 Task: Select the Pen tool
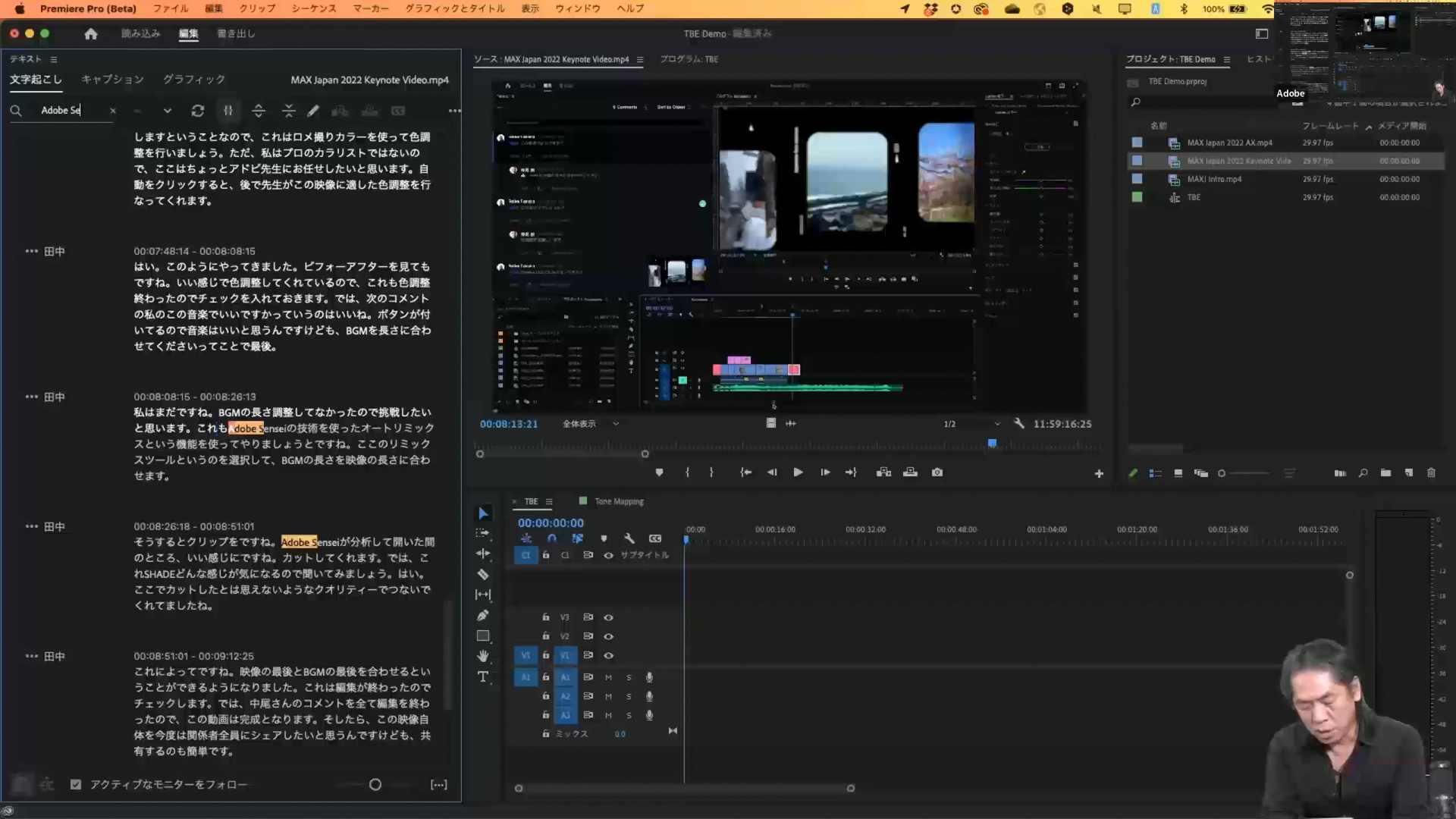click(483, 615)
